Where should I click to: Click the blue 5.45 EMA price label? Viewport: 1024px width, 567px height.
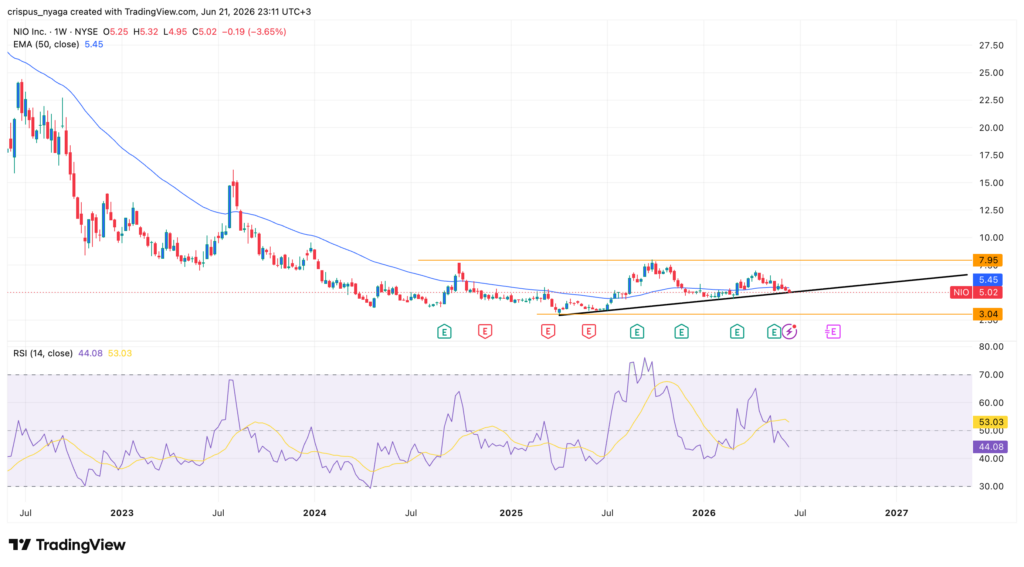[989, 280]
